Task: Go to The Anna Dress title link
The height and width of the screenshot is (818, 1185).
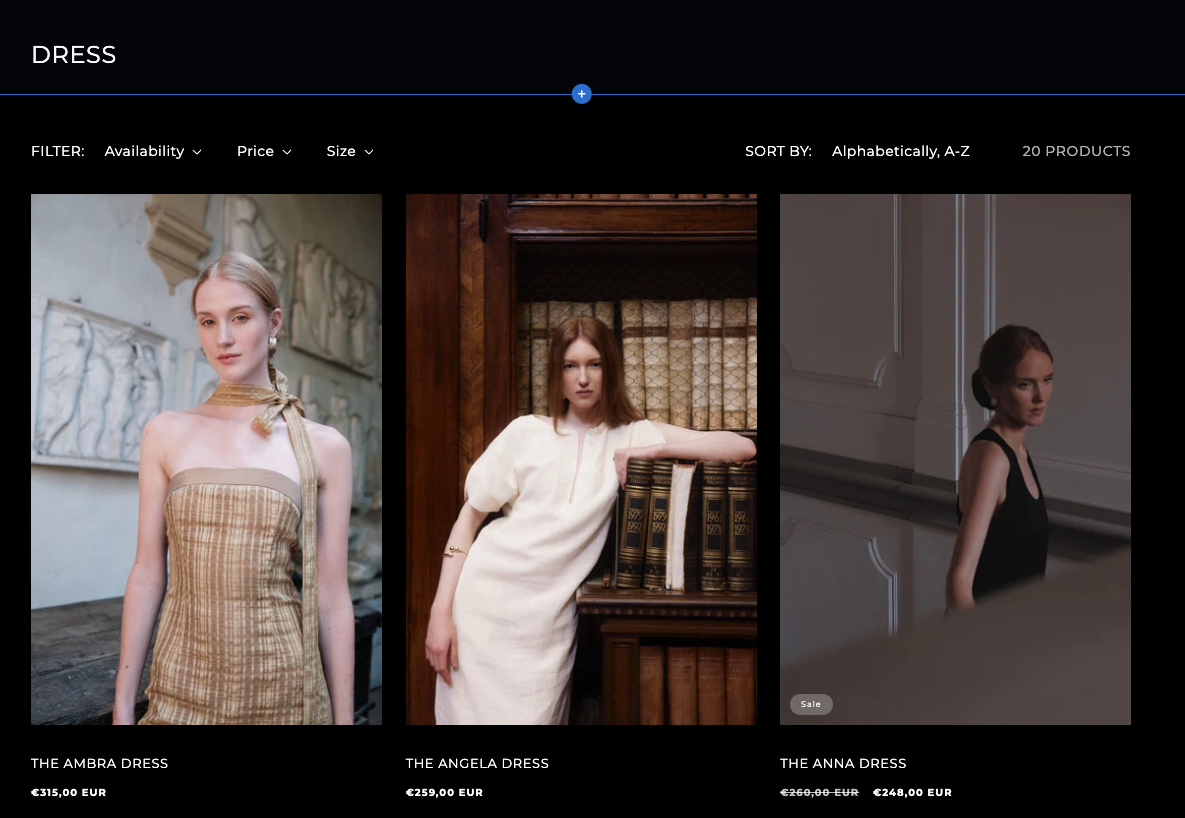Action: point(843,763)
